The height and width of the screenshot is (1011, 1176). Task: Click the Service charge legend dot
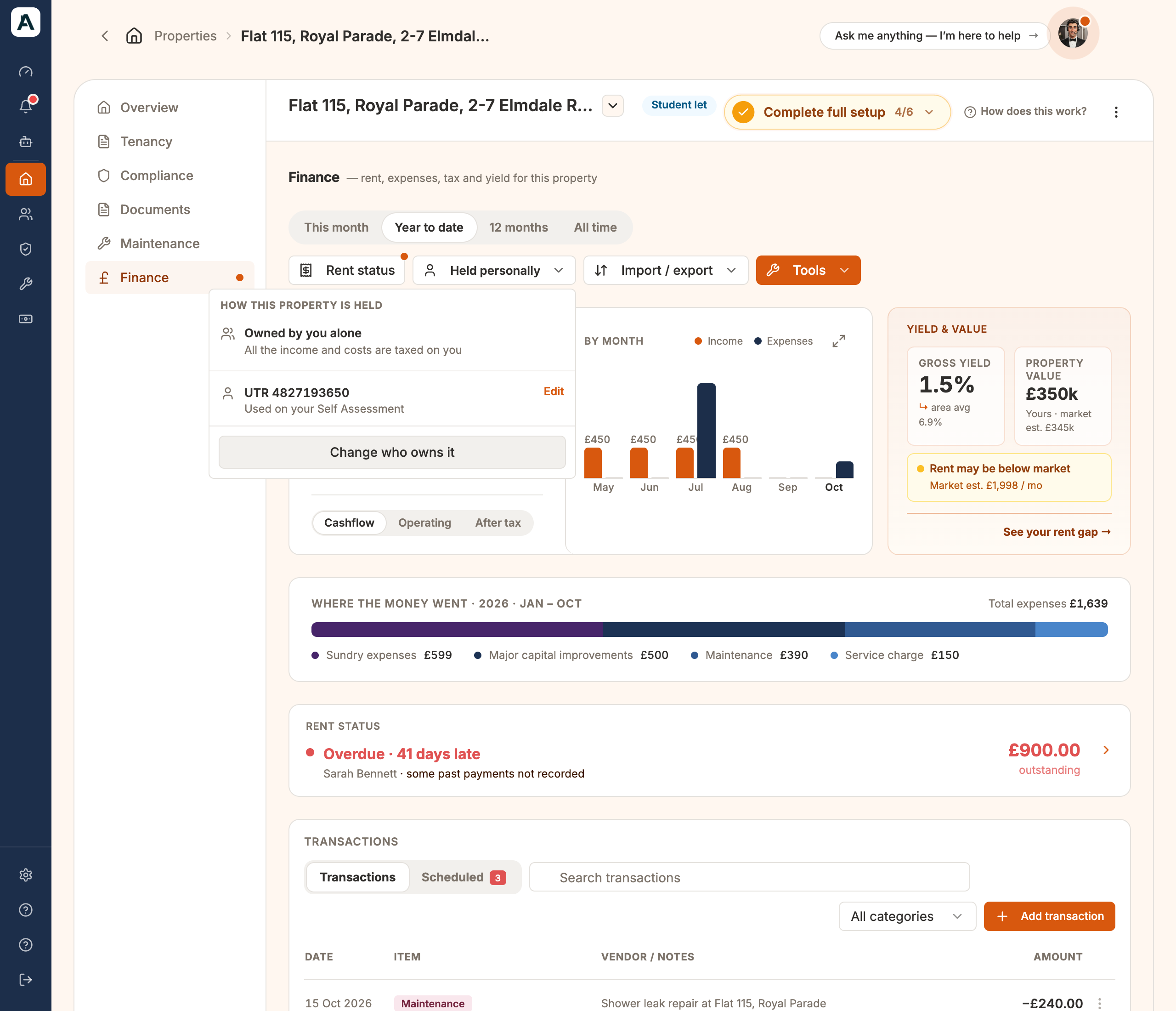[x=834, y=655]
